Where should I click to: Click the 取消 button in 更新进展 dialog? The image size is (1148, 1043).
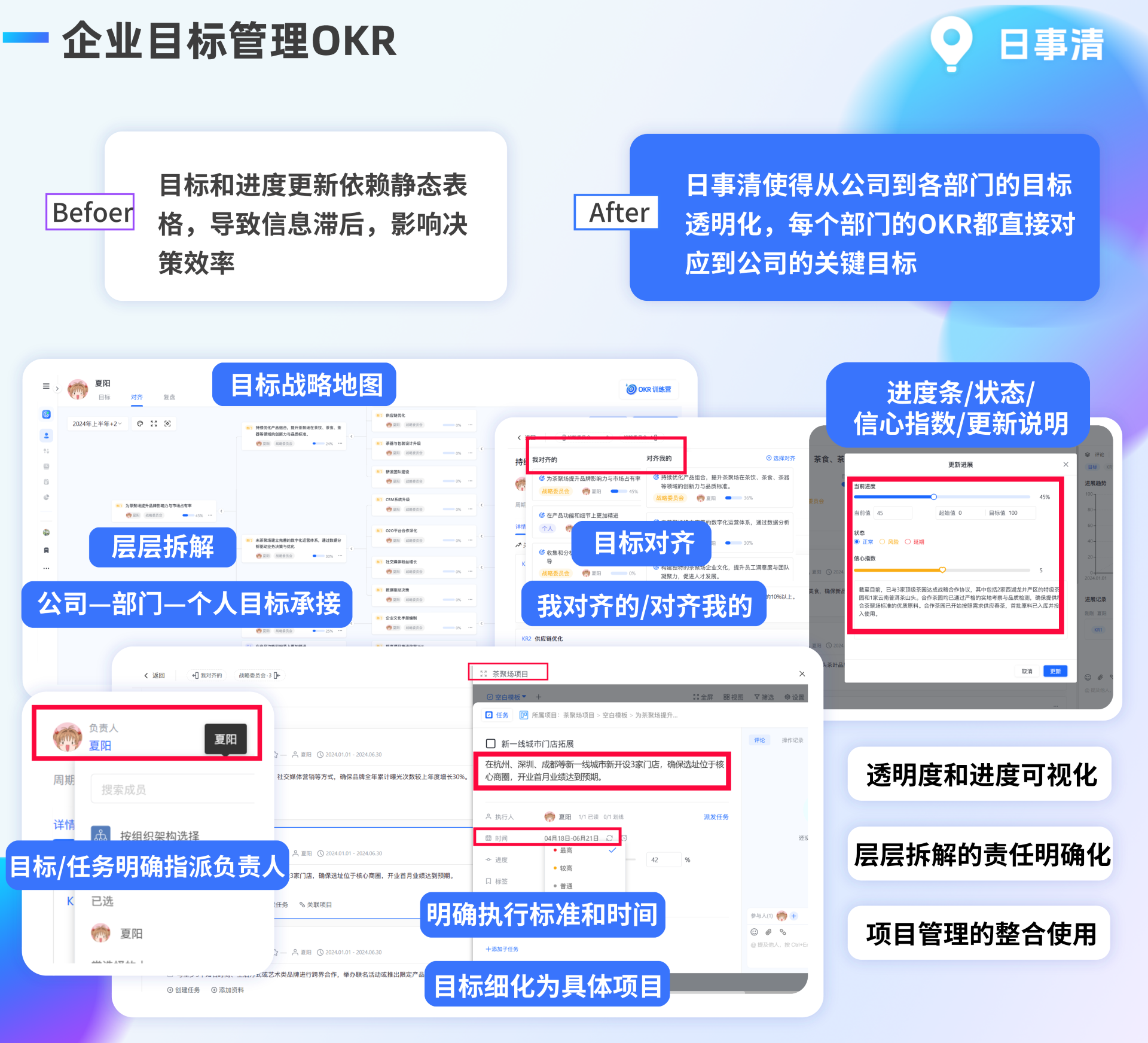pyautogui.click(x=1027, y=672)
